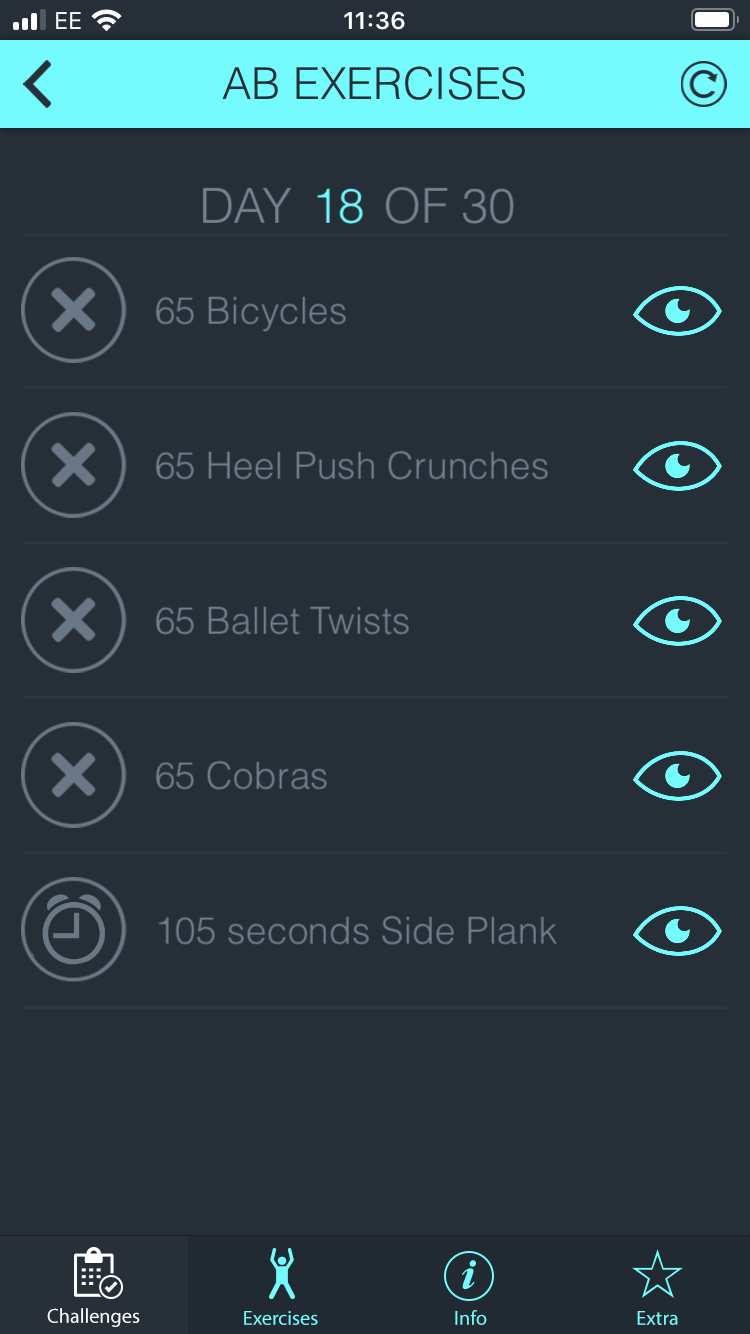Open eye preview for Ballet Twists
This screenshot has height=1334, width=750.
point(677,621)
